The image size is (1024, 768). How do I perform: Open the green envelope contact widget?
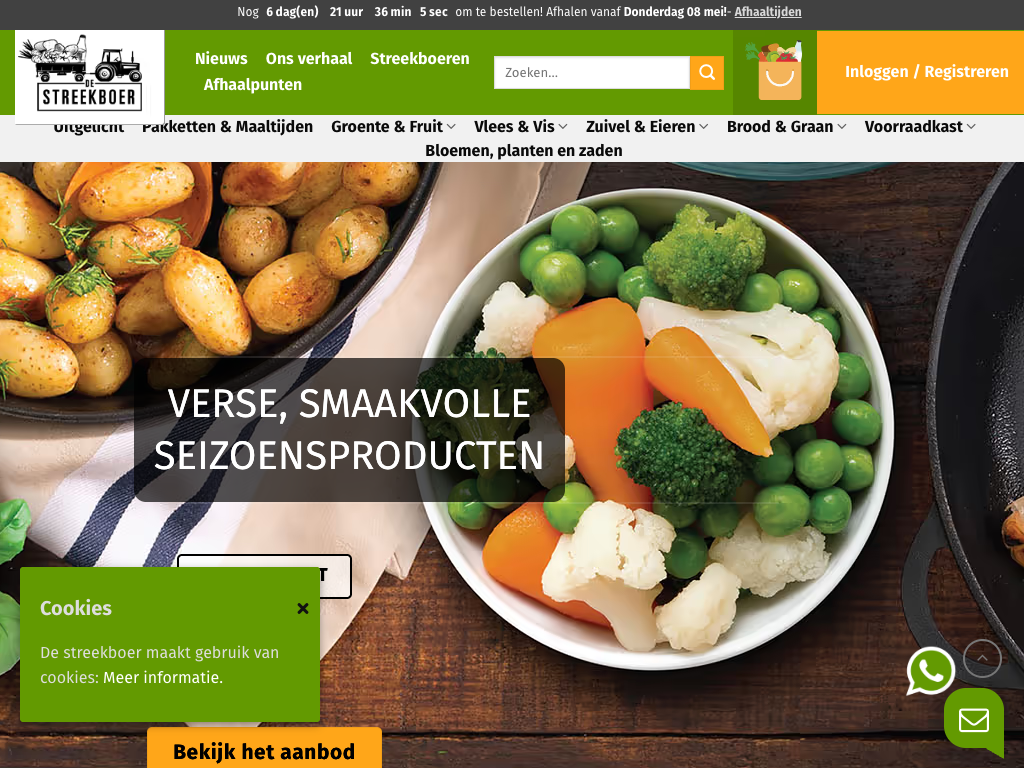click(974, 722)
